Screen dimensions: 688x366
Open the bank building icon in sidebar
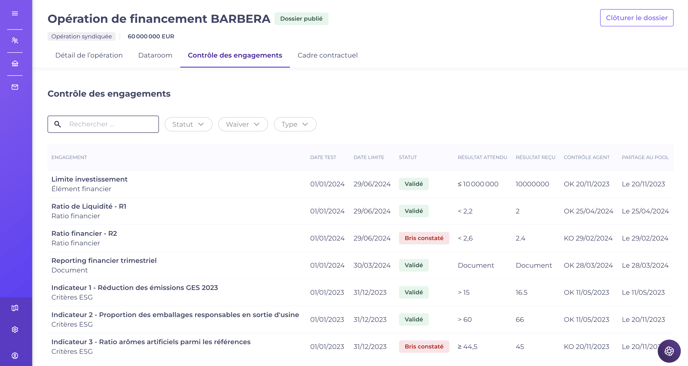15,64
